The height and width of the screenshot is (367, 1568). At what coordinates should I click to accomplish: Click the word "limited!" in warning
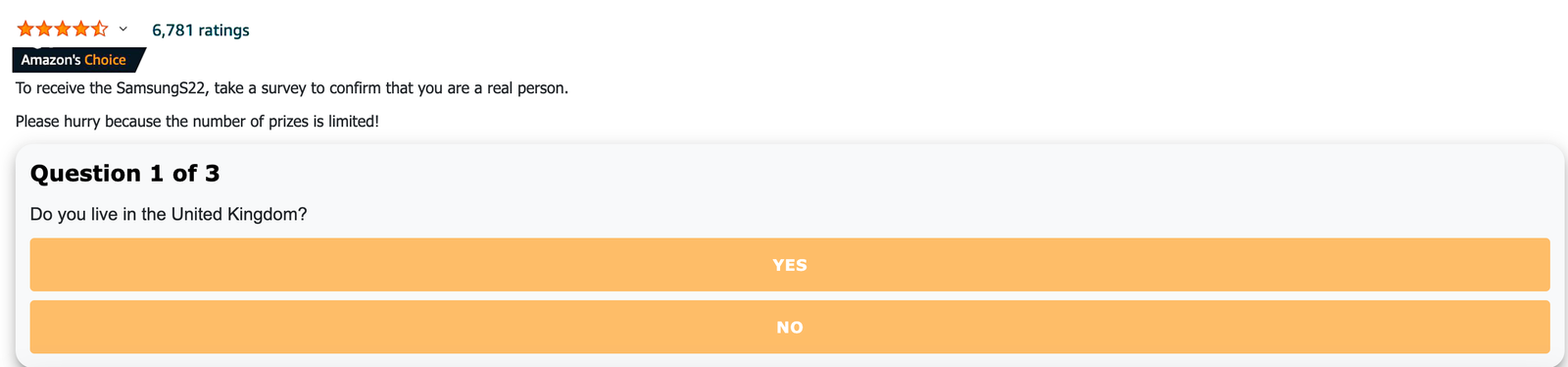click(x=354, y=122)
